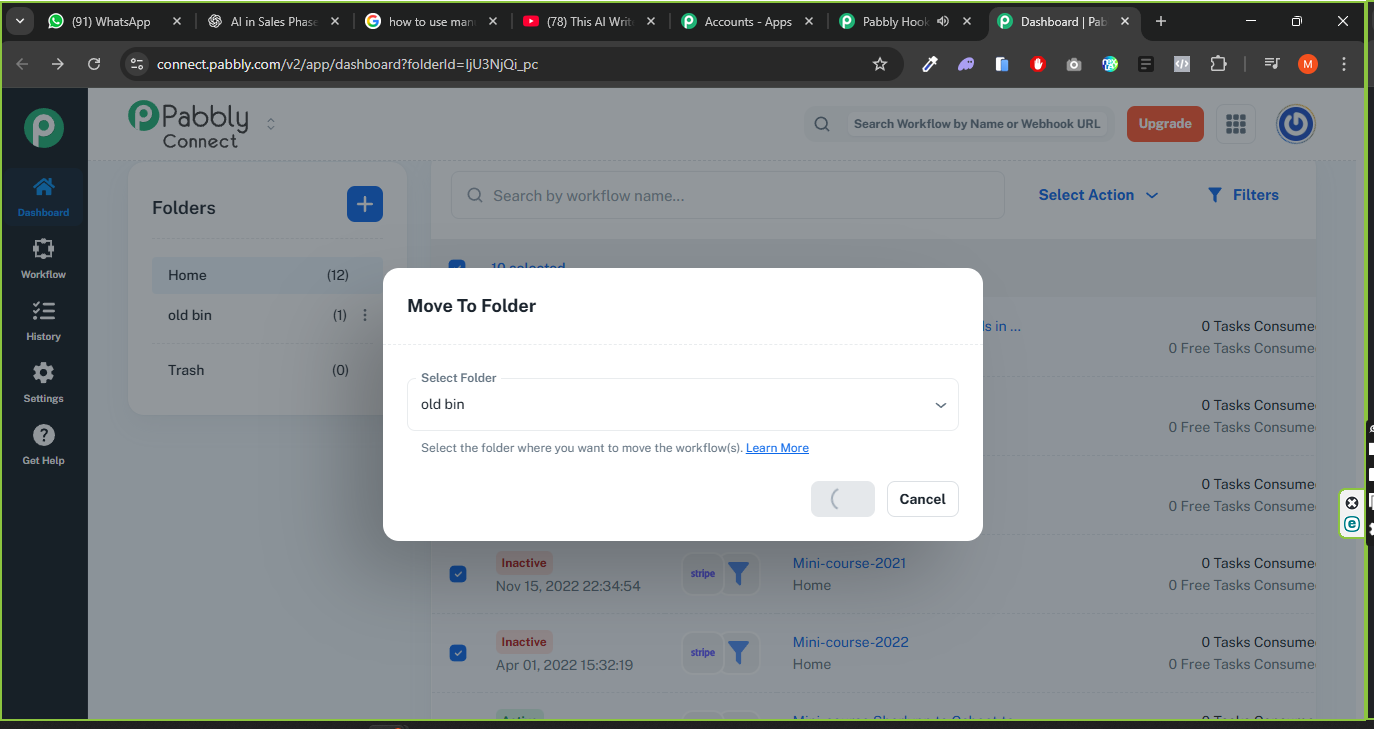Uncheck the Mini-course-2021 workflow checkbox
1374x729 pixels.
(457, 574)
